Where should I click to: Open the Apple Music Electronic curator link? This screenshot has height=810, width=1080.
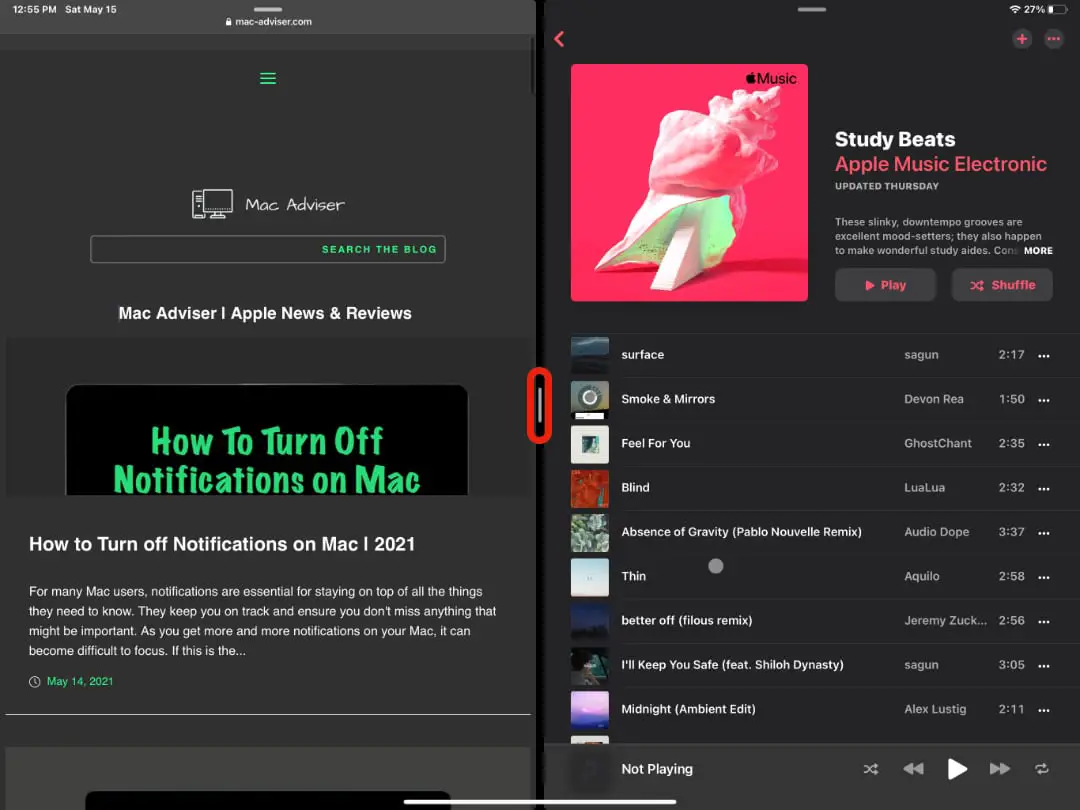click(941, 164)
